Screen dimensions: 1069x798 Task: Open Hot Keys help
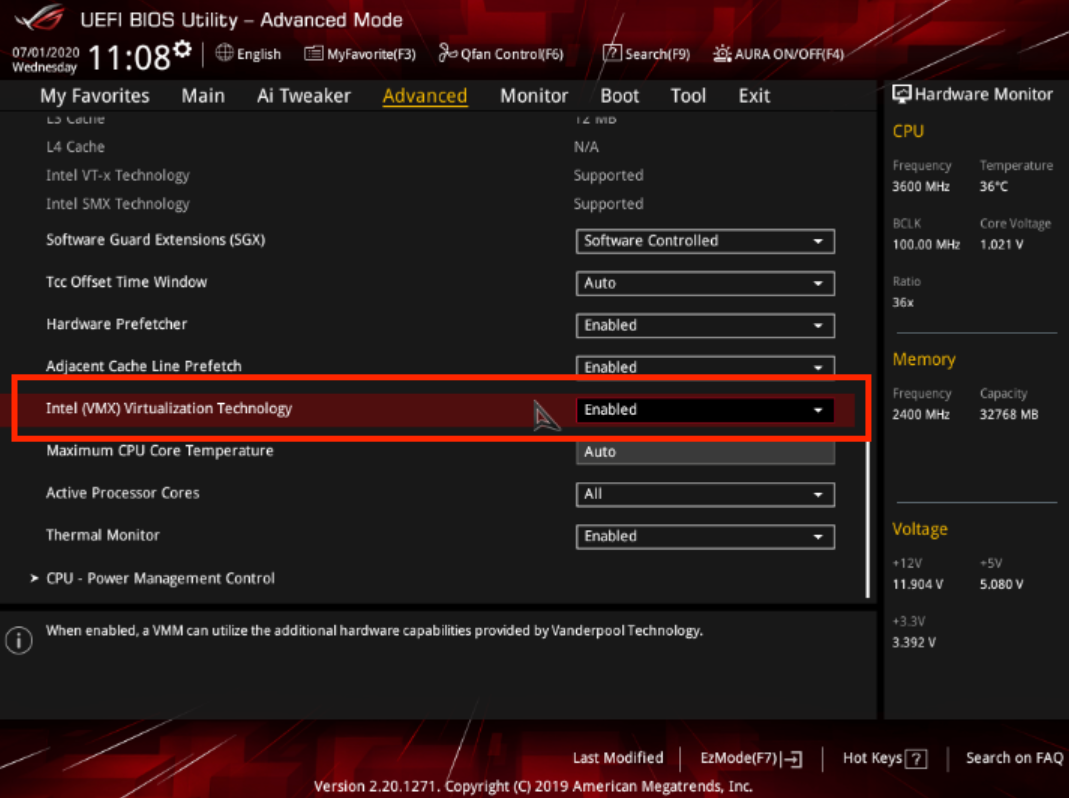pyautogui.click(x=885, y=758)
